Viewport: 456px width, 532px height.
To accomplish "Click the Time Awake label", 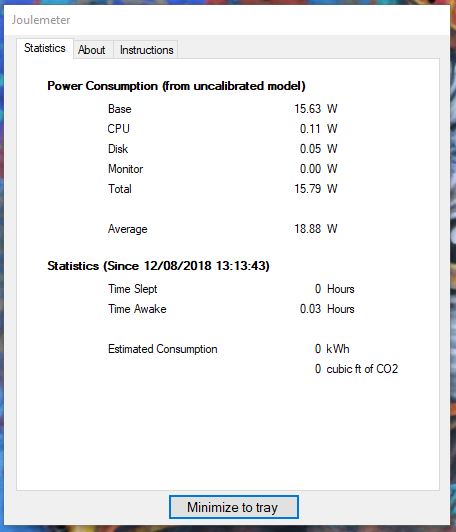I will 137,309.
